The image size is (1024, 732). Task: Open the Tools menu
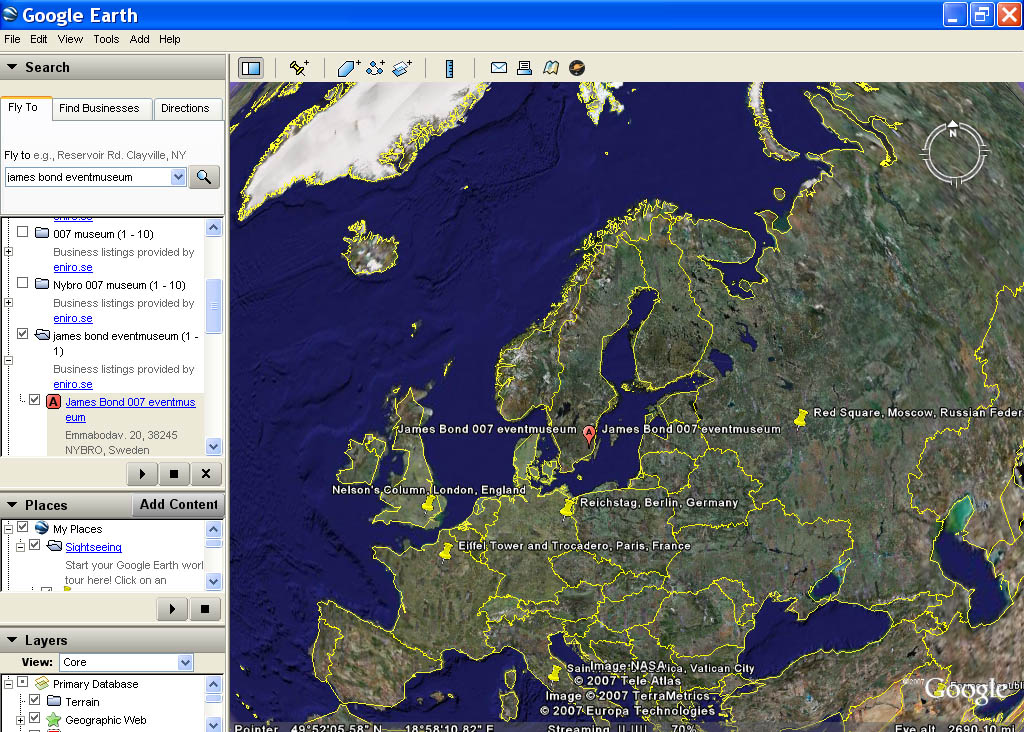(106, 39)
